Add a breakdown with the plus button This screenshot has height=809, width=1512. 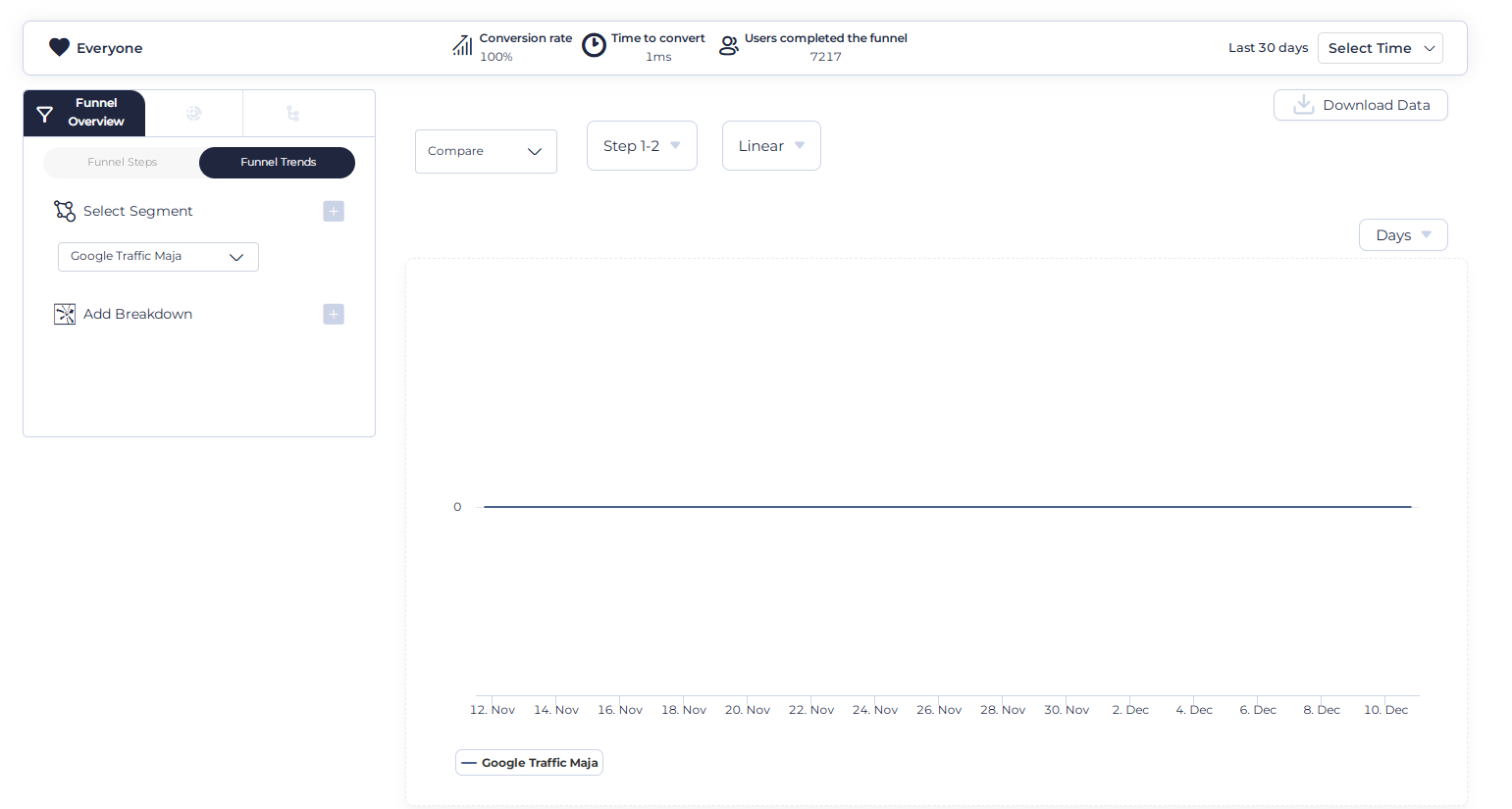click(334, 314)
